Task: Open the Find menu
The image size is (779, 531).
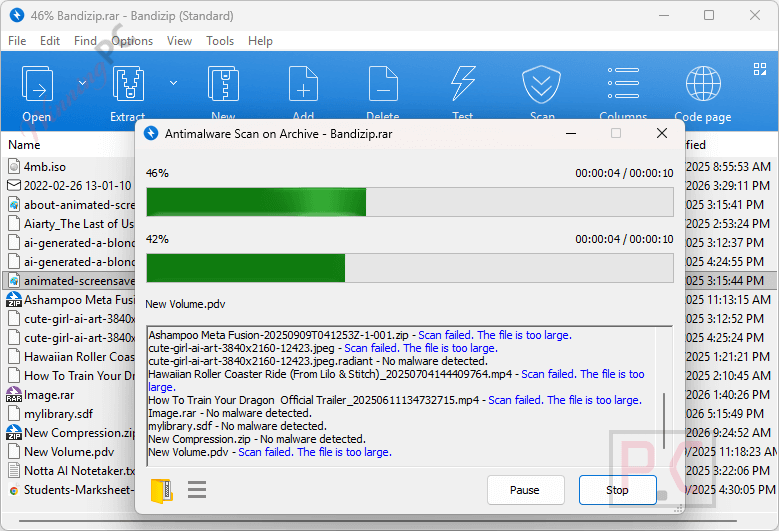Action: pos(85,41)
